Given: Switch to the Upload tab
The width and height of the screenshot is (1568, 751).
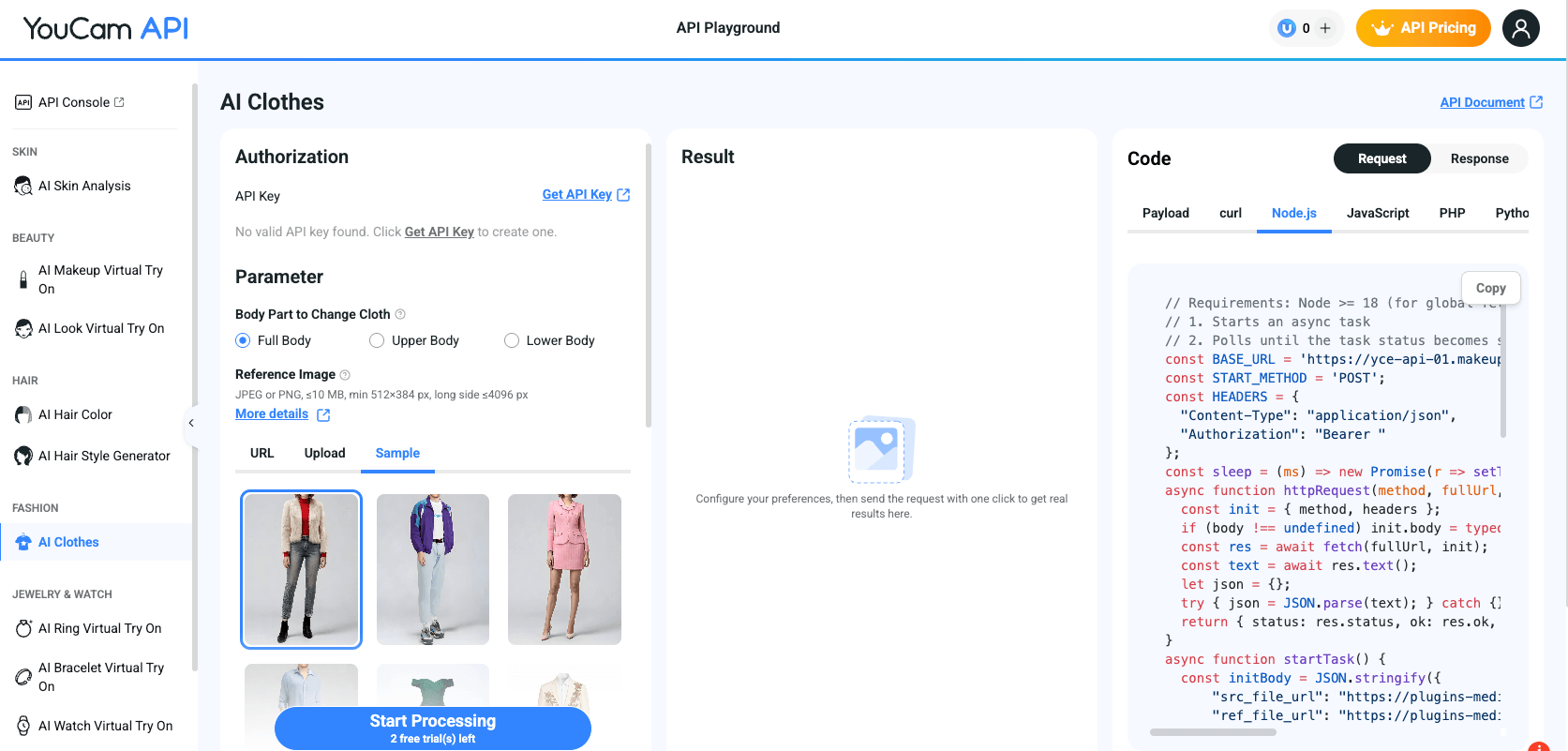Looking at the screenshot, I should (325, 453).
